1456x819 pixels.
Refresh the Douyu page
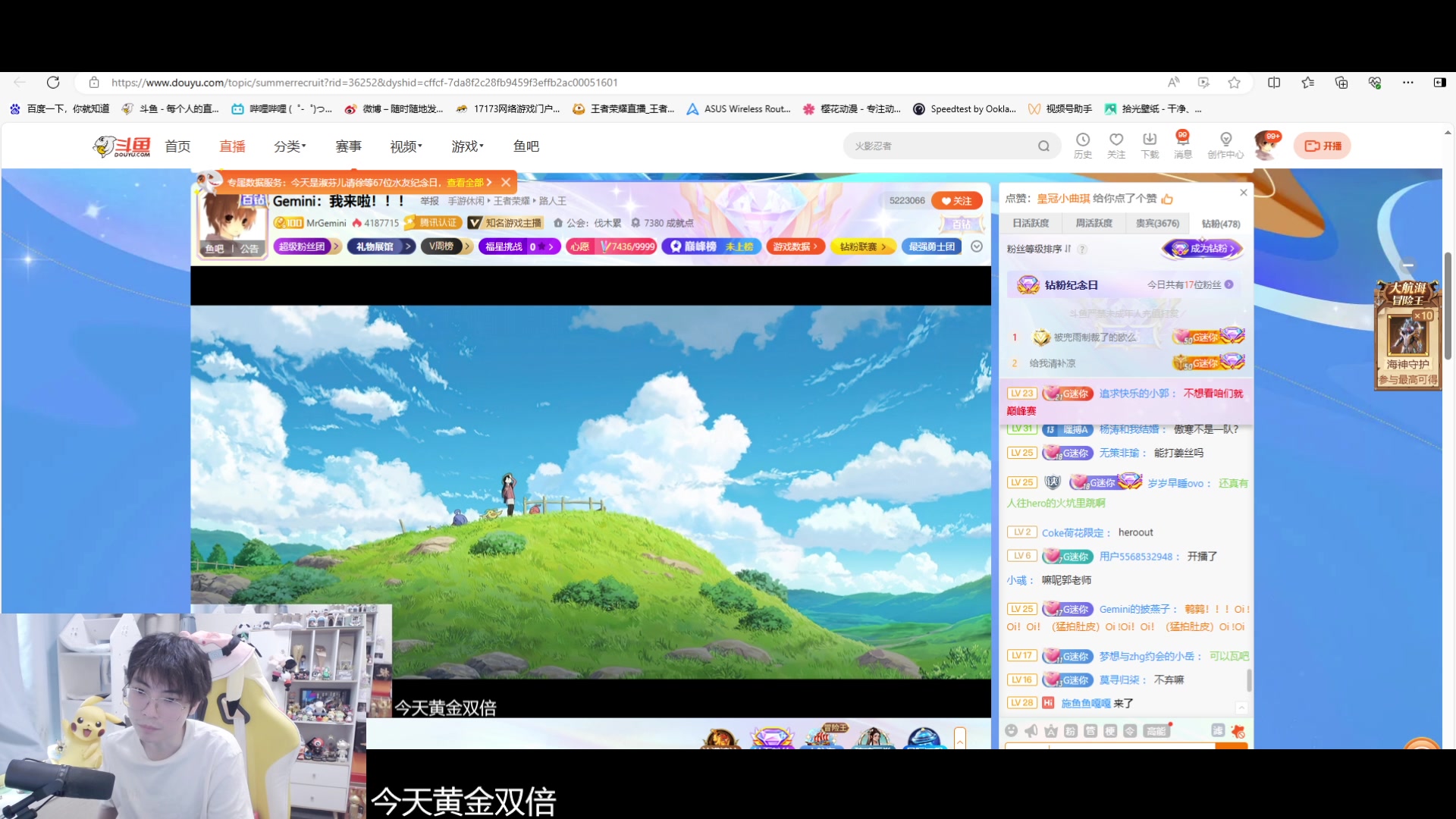point(53,82)
